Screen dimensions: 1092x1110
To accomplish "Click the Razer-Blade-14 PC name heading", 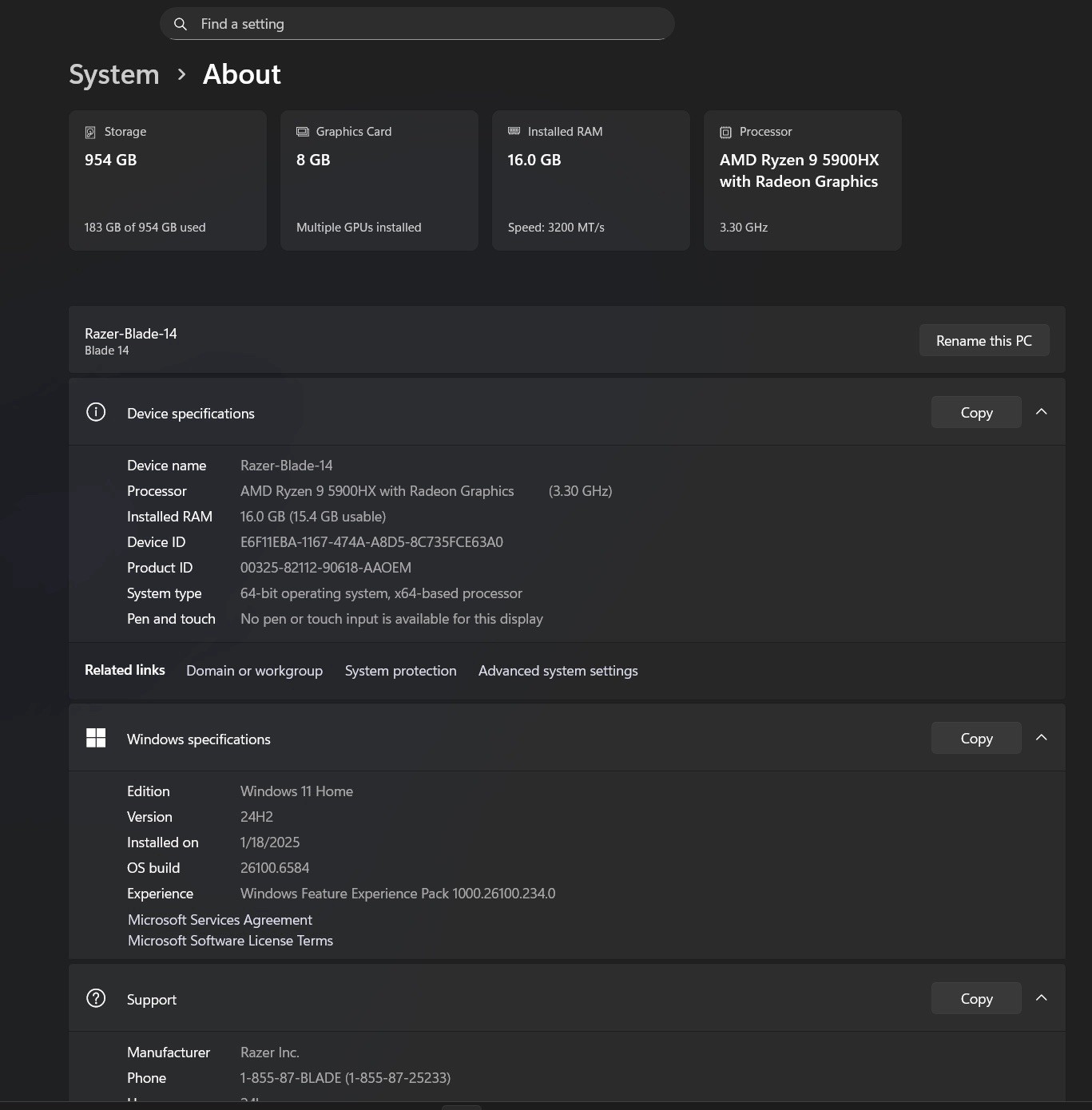I will [131, 334].
